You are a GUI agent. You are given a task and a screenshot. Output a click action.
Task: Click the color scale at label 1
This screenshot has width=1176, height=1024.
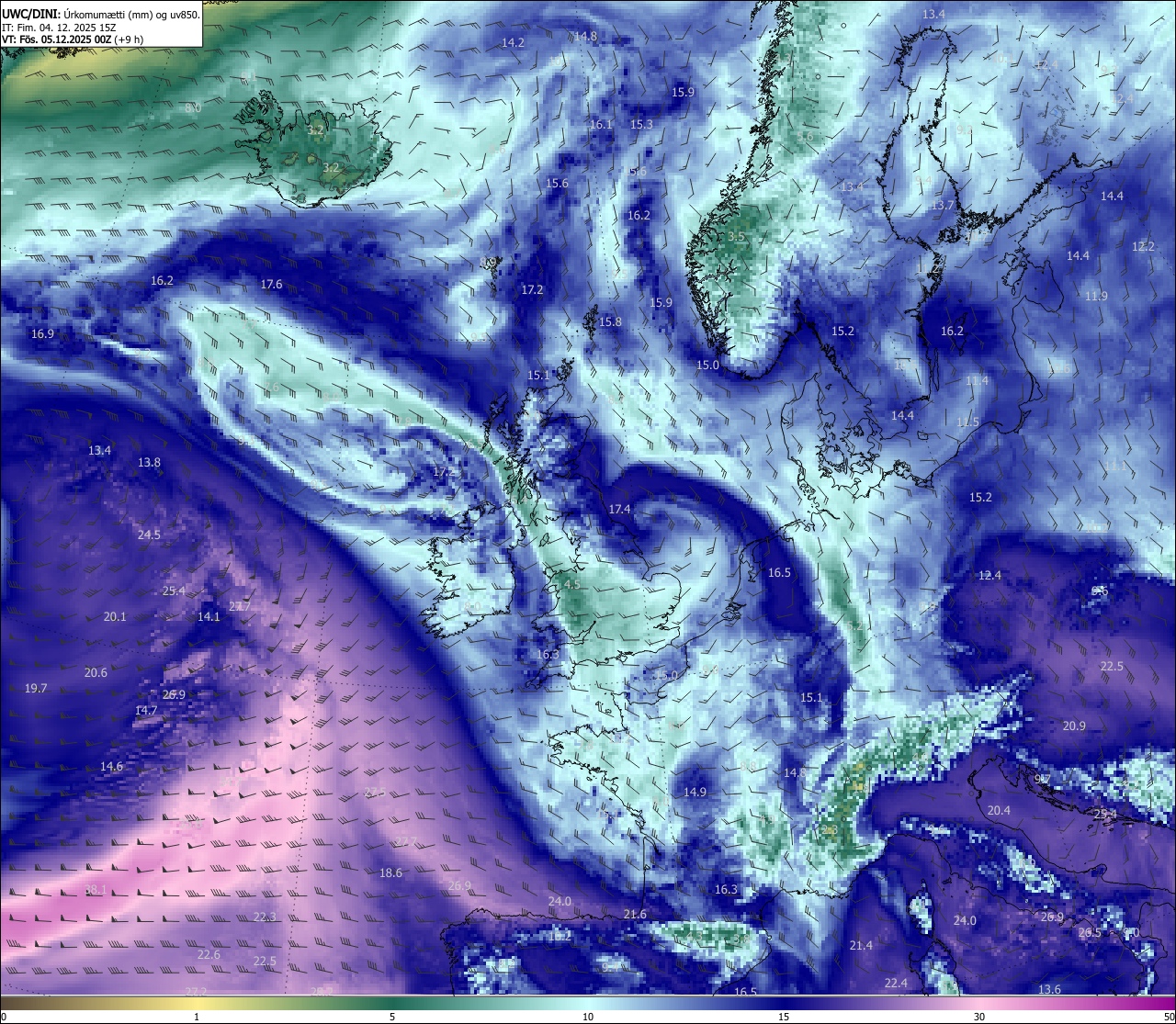coord(197,1017)
